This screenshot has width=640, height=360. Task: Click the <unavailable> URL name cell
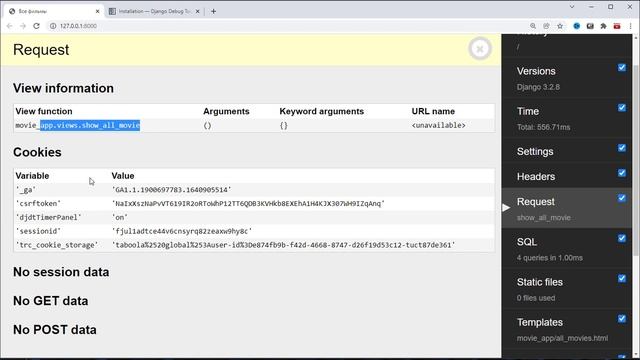tap(438, 125)
